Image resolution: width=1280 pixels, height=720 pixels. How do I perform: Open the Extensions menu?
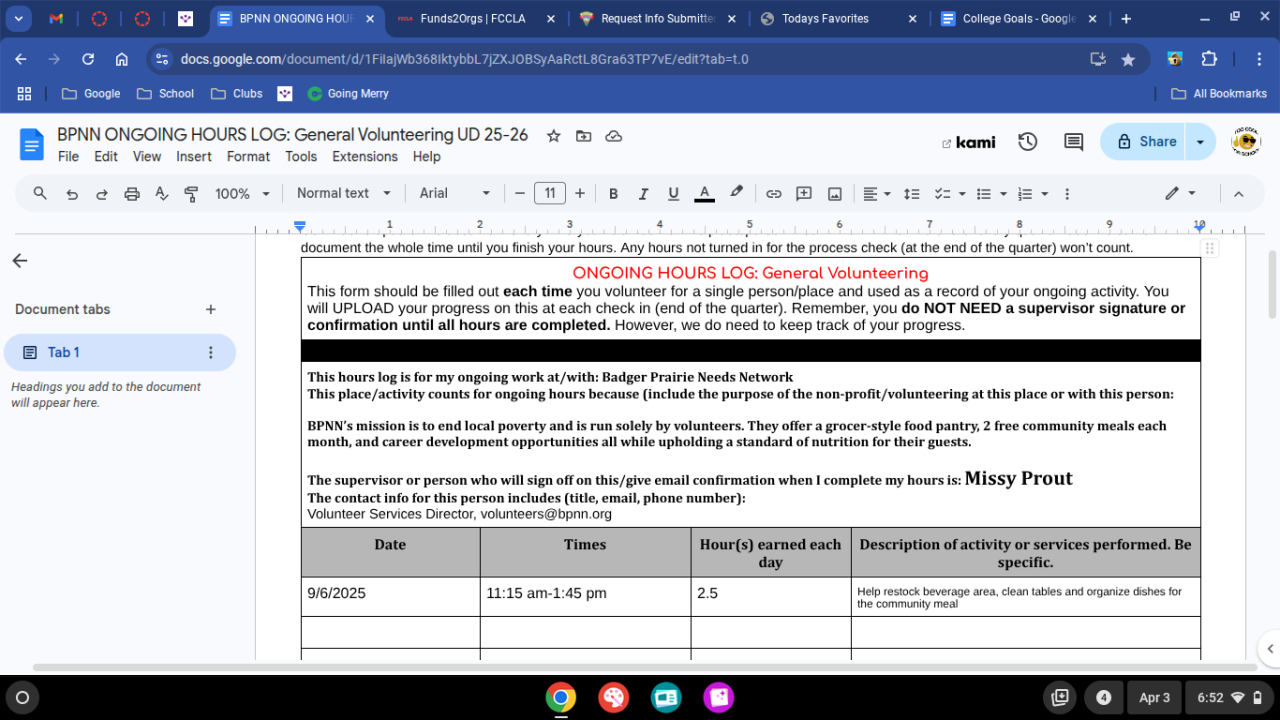pos(365,156)
